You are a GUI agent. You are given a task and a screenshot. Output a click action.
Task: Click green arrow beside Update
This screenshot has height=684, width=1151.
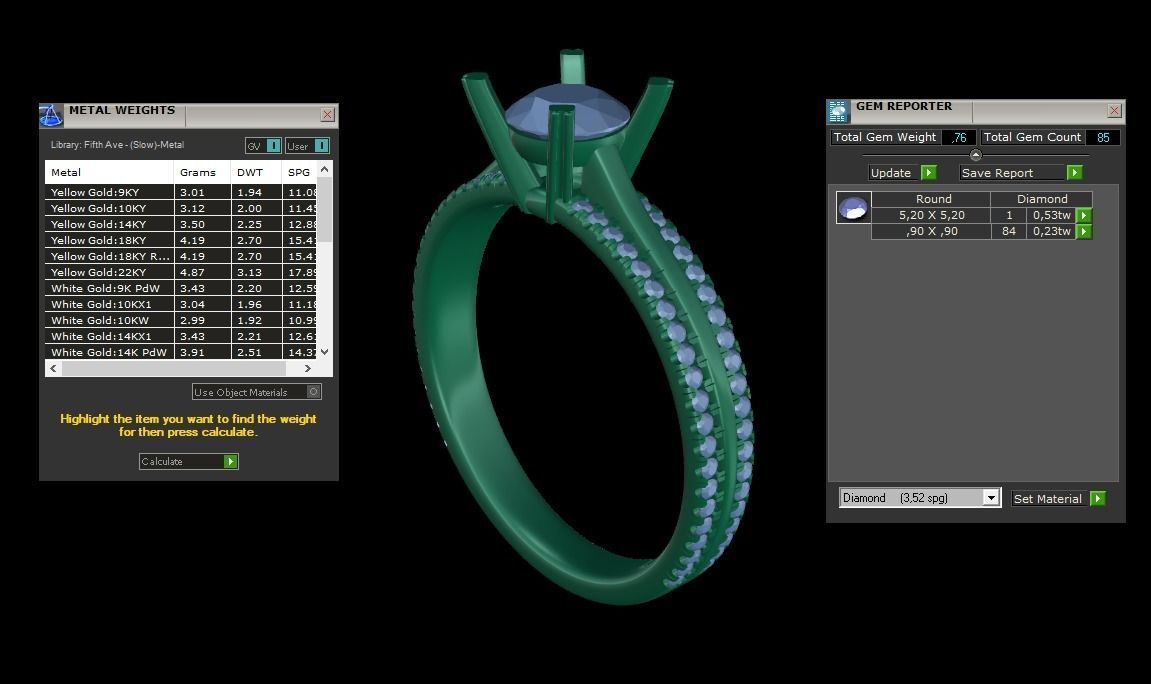click(x=929, y=172)
